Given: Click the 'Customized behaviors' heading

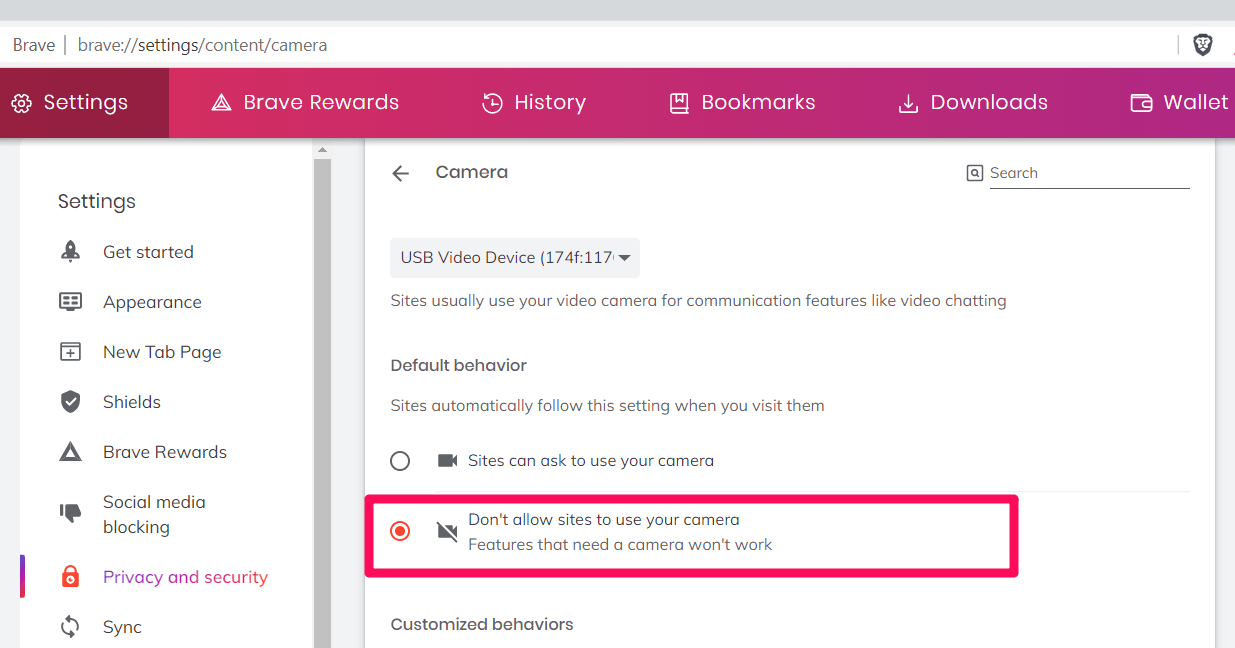Looking at the screenshot, I should [482, 624].
